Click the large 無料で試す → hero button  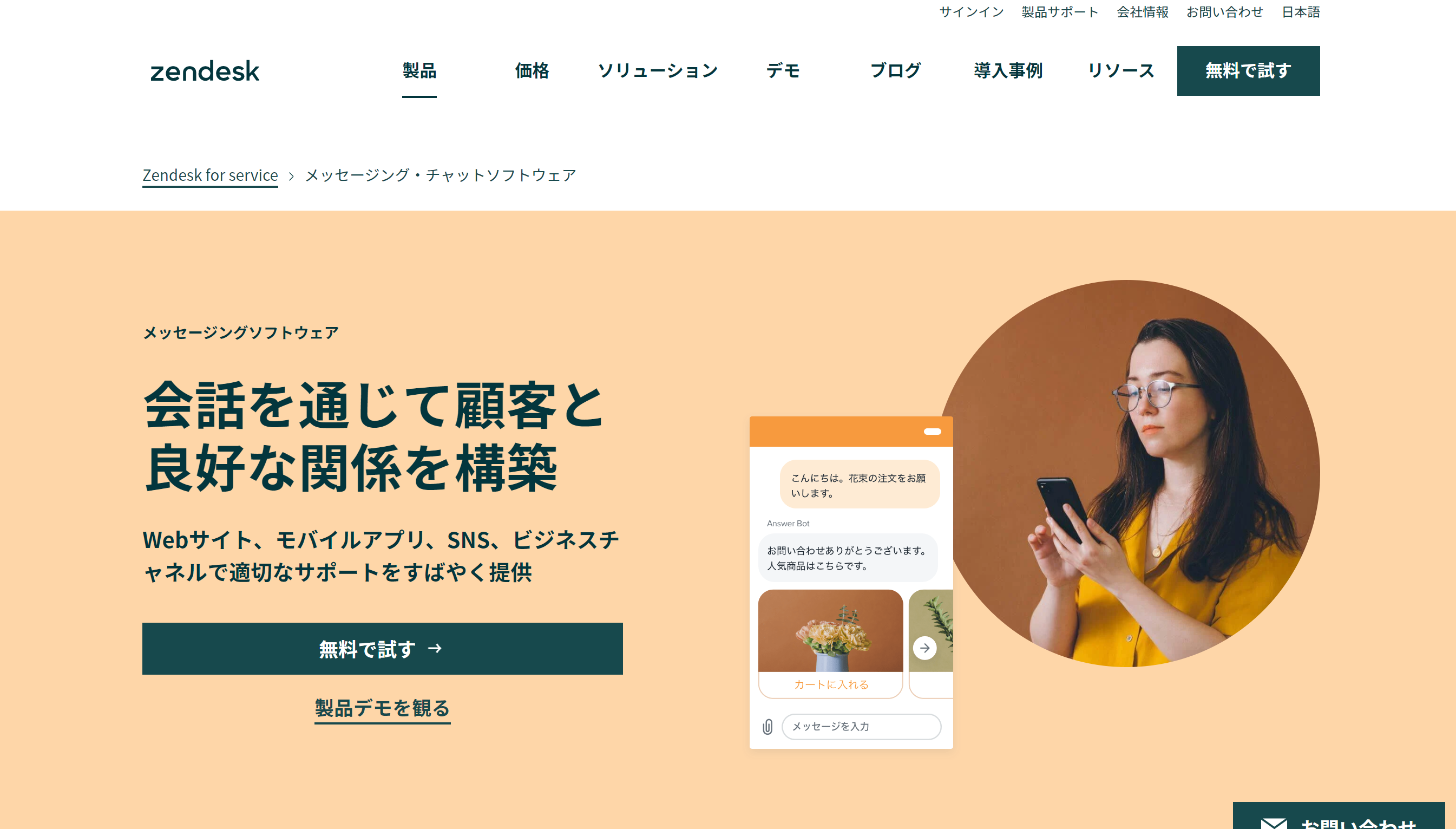point(382,649)
